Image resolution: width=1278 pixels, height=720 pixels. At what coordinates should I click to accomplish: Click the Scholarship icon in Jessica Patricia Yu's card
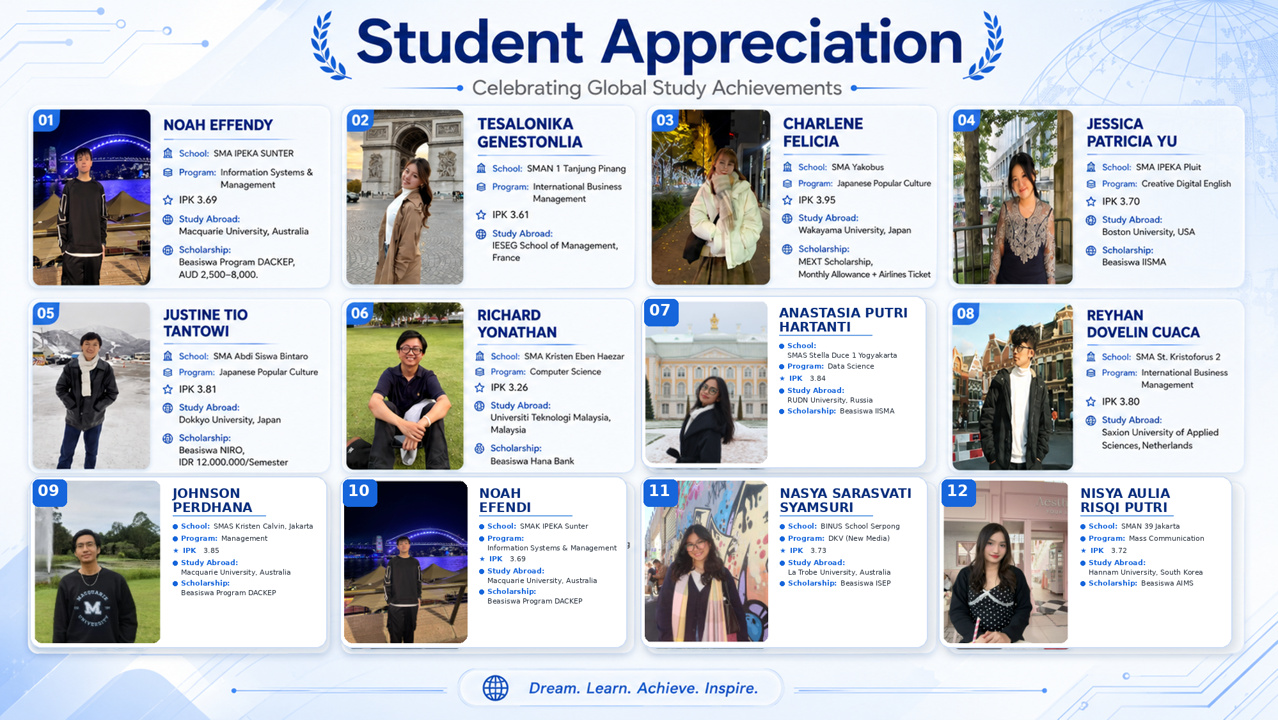[x=1091, y=251]
